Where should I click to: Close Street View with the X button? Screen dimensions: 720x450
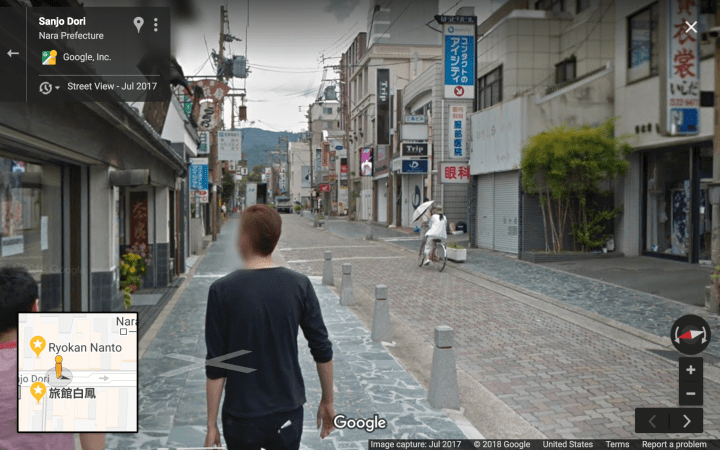pos(690,27)
